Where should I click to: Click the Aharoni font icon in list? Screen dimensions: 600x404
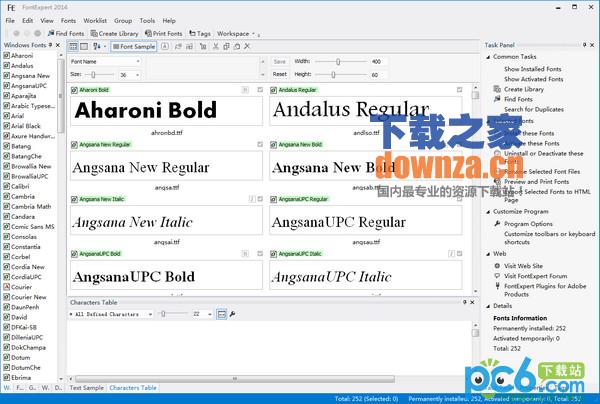pos(7,55)
